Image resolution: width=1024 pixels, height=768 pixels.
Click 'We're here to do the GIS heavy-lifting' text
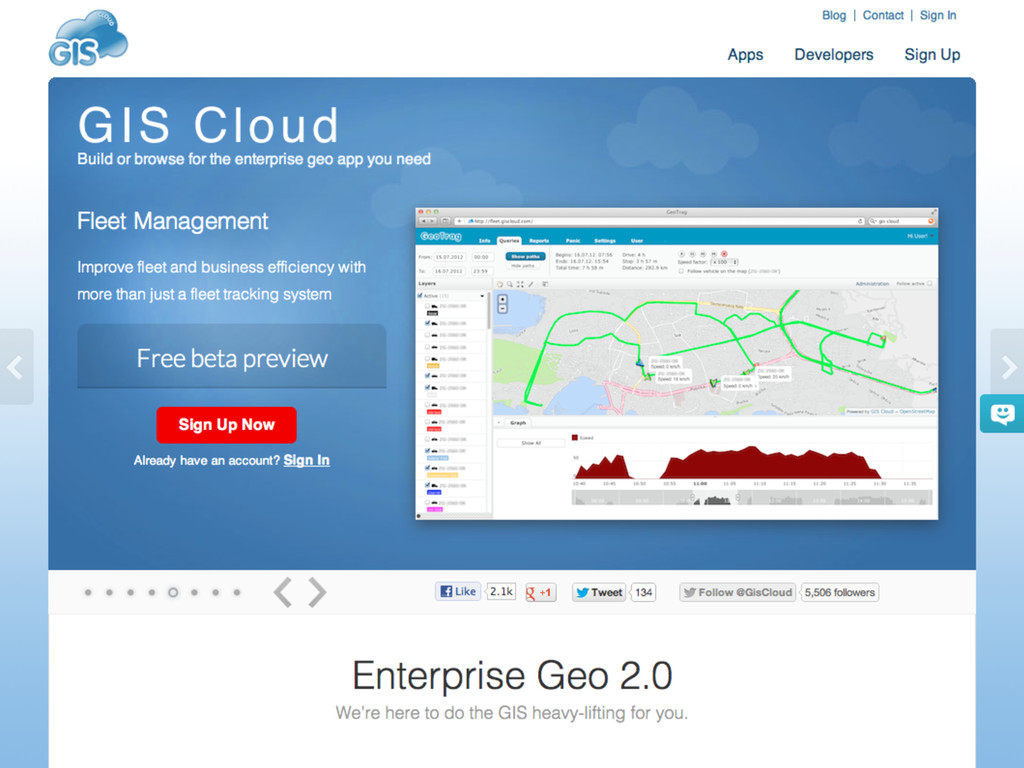coord(512,713)
